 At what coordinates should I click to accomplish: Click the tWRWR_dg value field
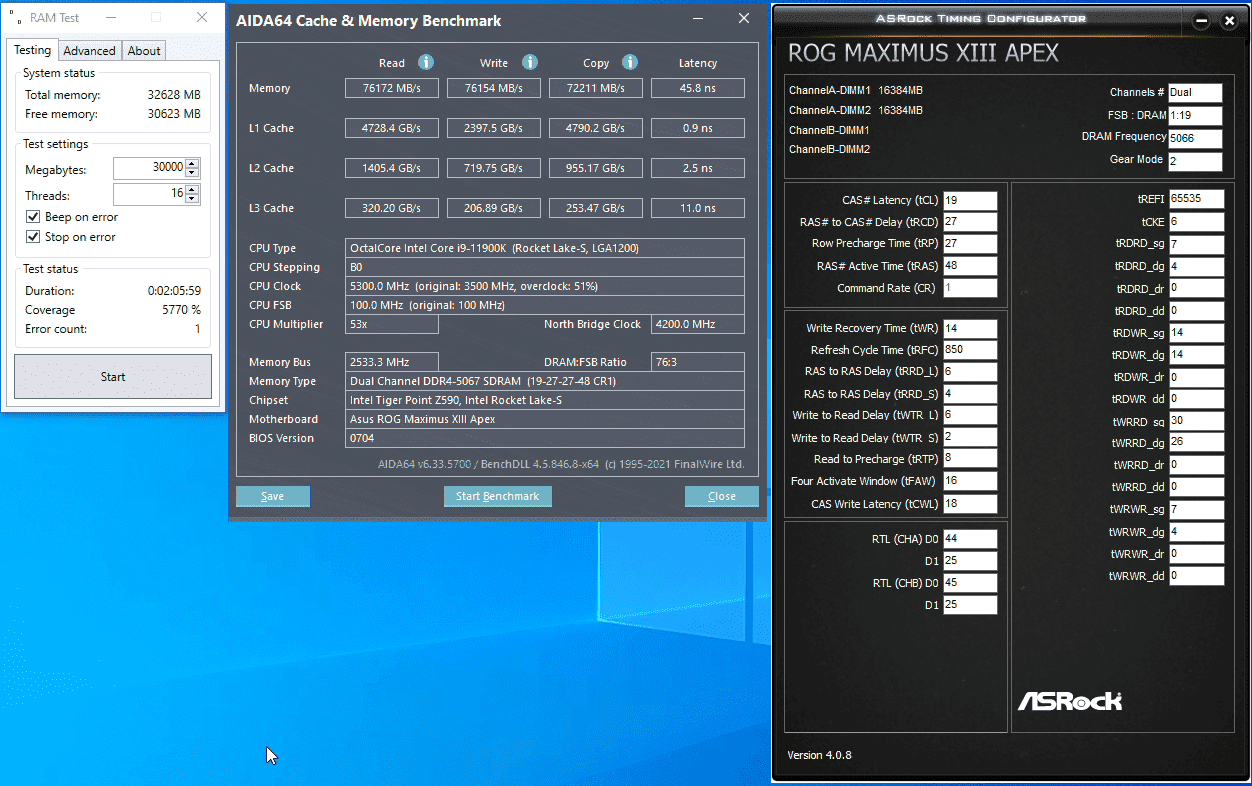click(x=1196, y=532)
